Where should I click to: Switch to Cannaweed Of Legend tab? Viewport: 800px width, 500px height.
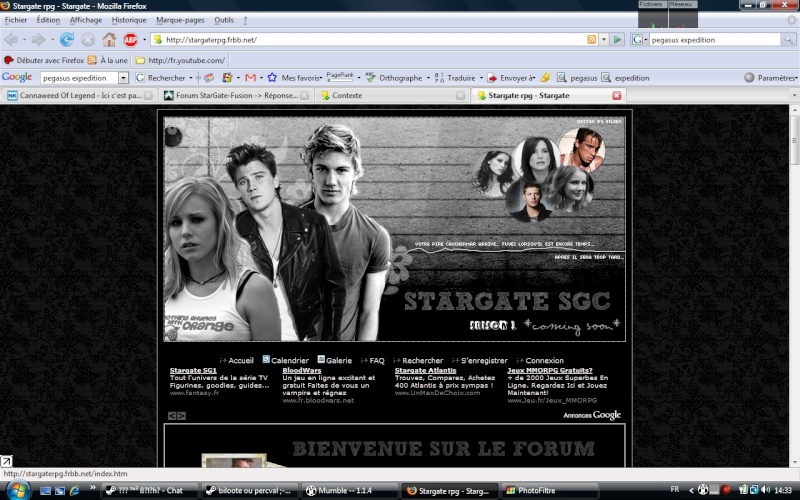80,95
